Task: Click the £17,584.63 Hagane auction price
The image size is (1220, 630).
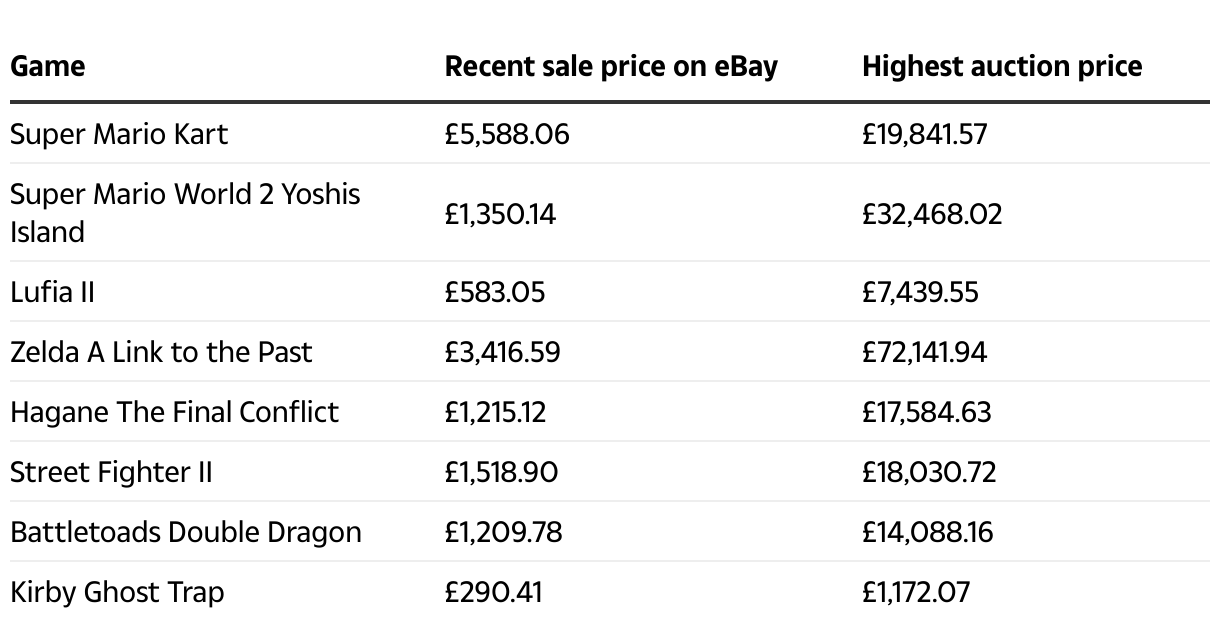Action: [927, 412]
